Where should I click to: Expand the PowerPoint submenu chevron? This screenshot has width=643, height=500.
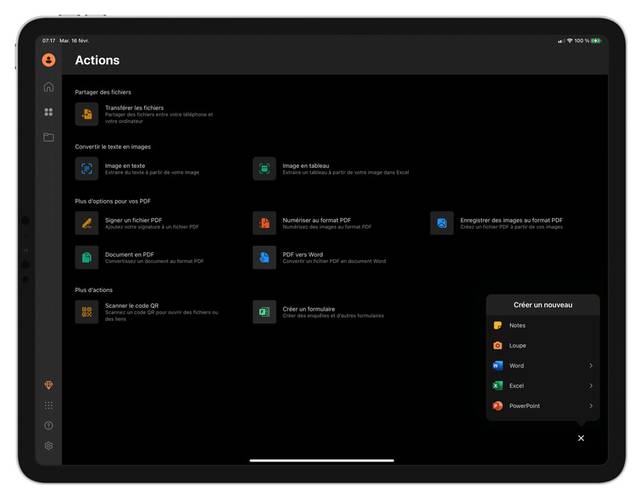coord(591,406)
